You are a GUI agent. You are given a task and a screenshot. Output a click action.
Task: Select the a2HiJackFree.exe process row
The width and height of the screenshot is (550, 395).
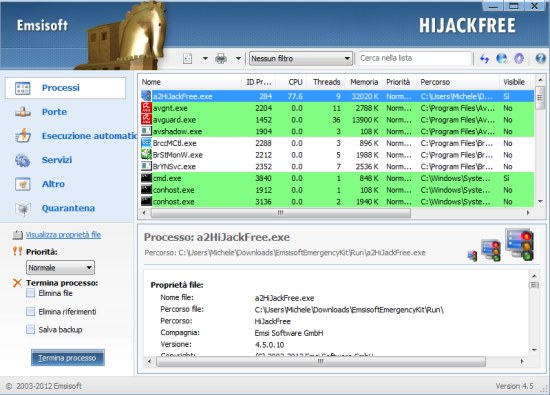coord(337,96)
